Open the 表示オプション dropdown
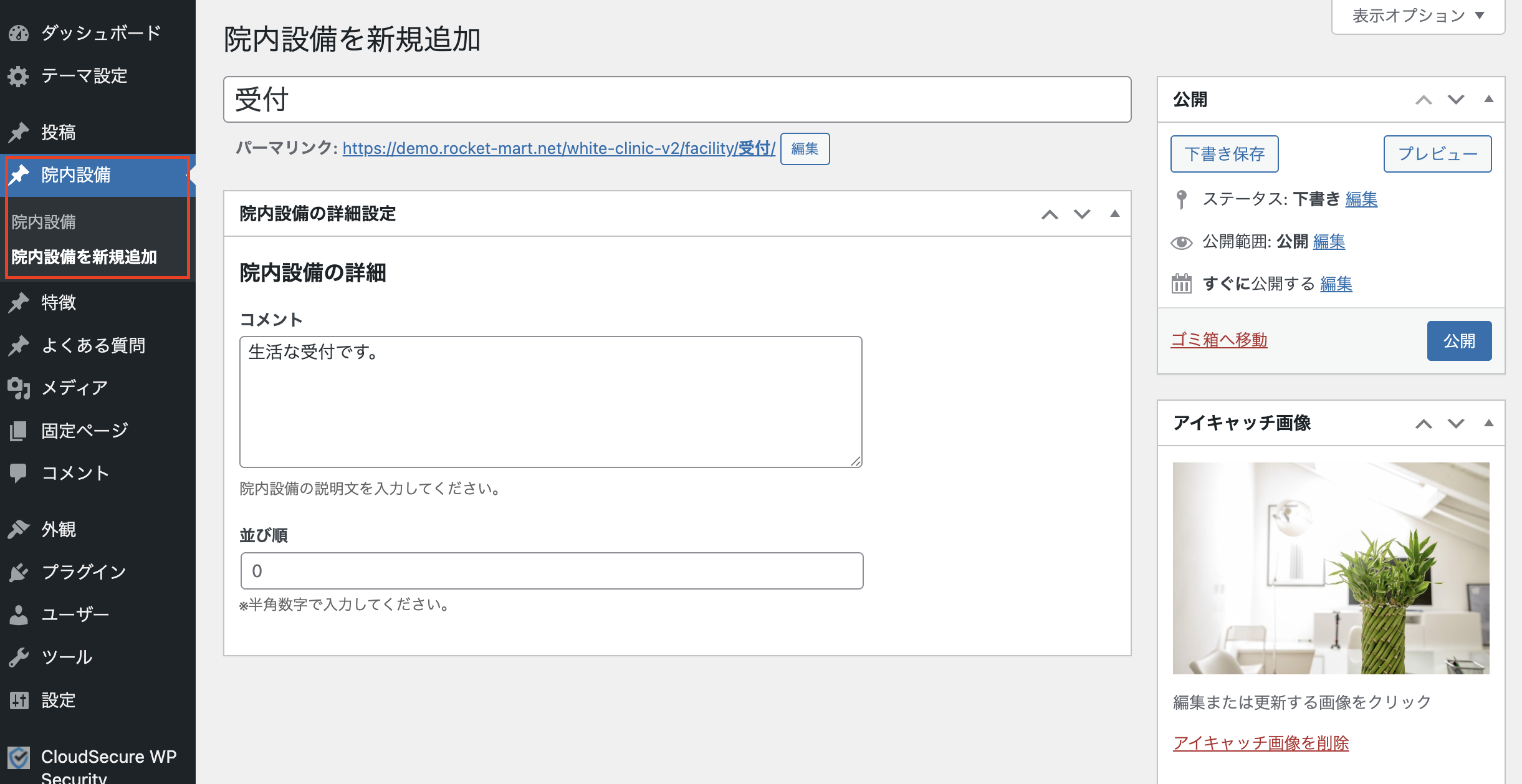 pyautogui.click(x=1418, y=16)
